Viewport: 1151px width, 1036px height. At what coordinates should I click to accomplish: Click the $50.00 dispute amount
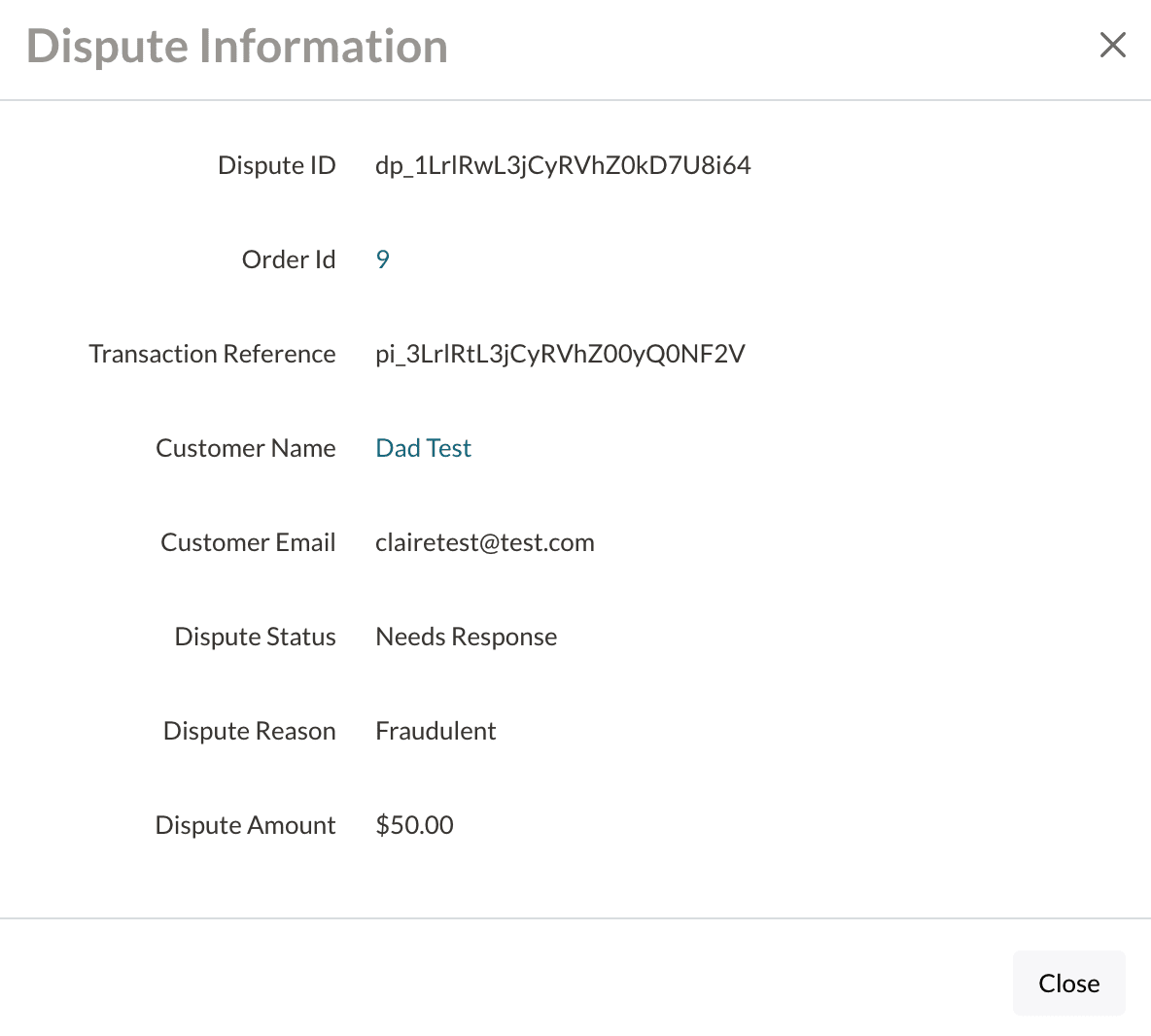pos(414,825)
